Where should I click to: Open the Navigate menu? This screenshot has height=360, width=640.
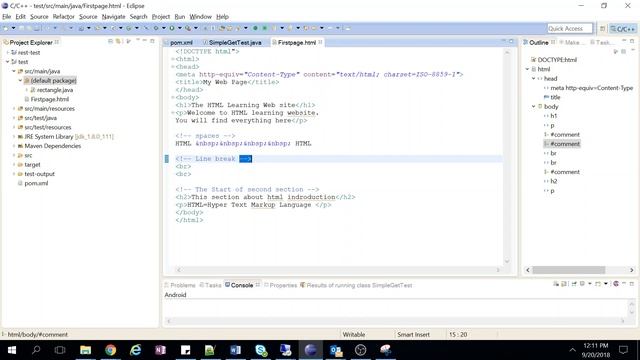(x=113, y=17)
